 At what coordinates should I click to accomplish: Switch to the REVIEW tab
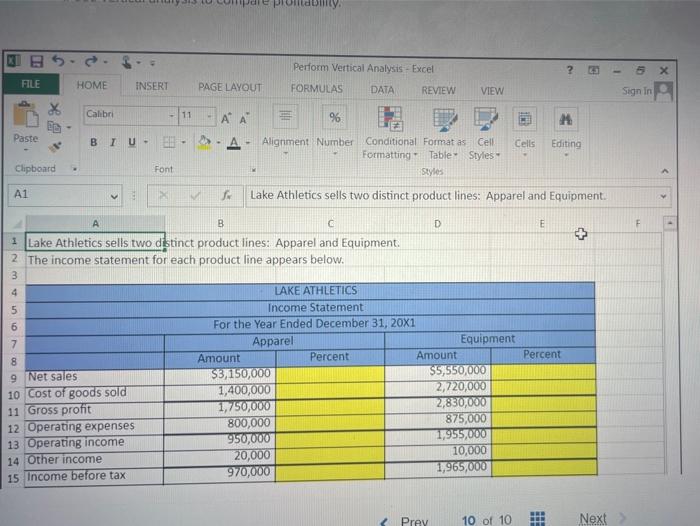(x=438, y=91)
